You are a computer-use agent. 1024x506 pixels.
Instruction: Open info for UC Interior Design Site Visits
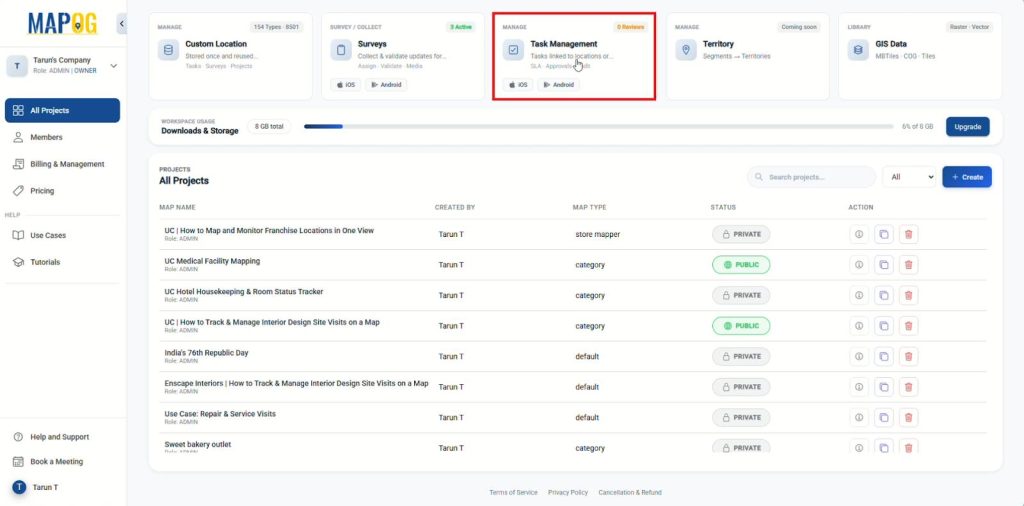pyautogui.click(x=859, y=326)
